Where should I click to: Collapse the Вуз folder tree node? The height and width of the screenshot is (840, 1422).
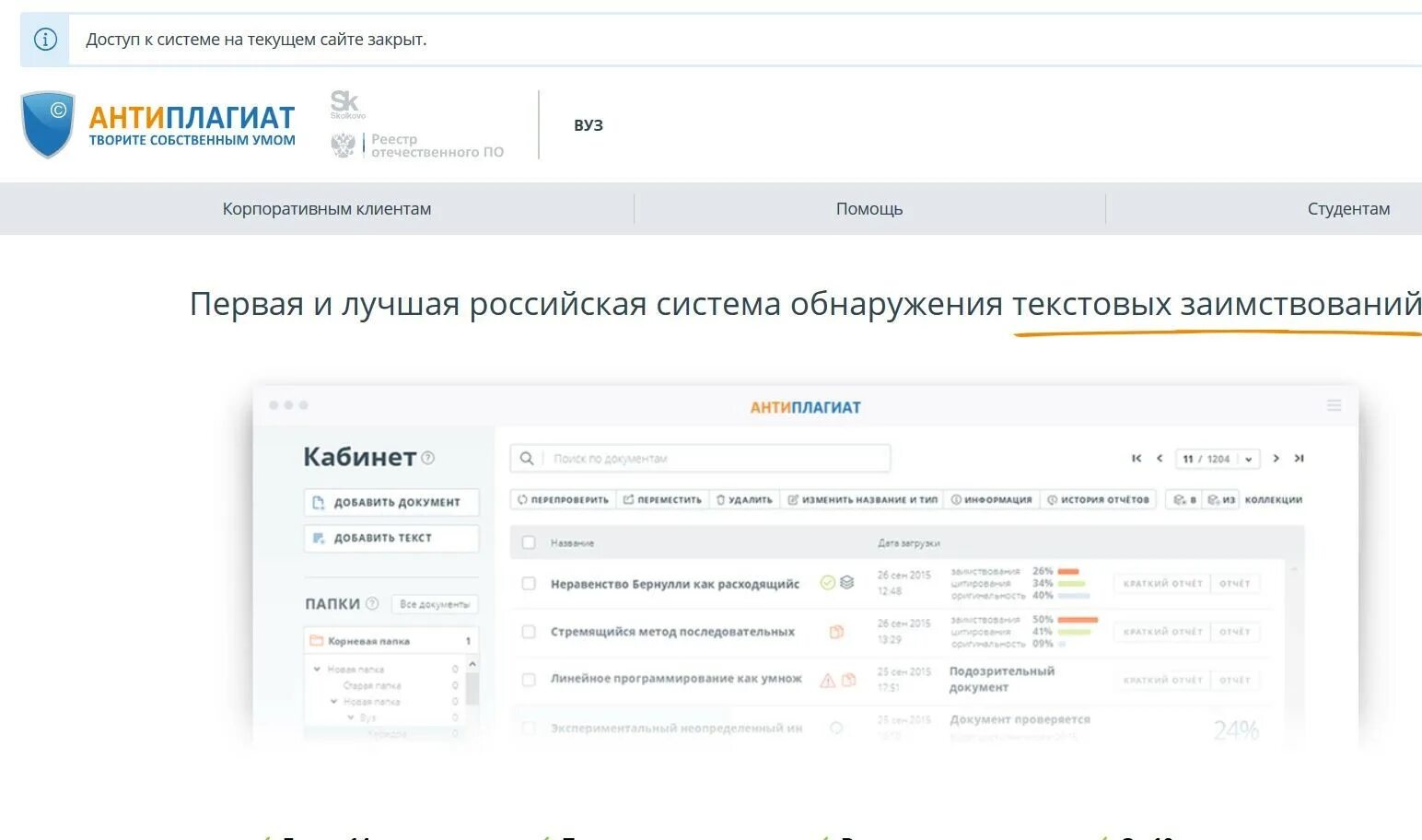coord(350,717)
